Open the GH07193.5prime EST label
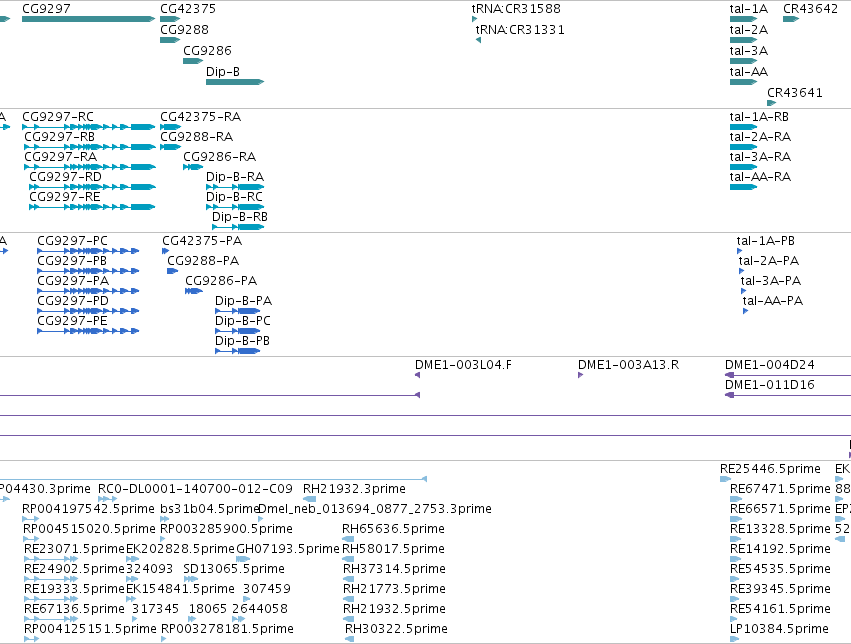 (288, 549)
